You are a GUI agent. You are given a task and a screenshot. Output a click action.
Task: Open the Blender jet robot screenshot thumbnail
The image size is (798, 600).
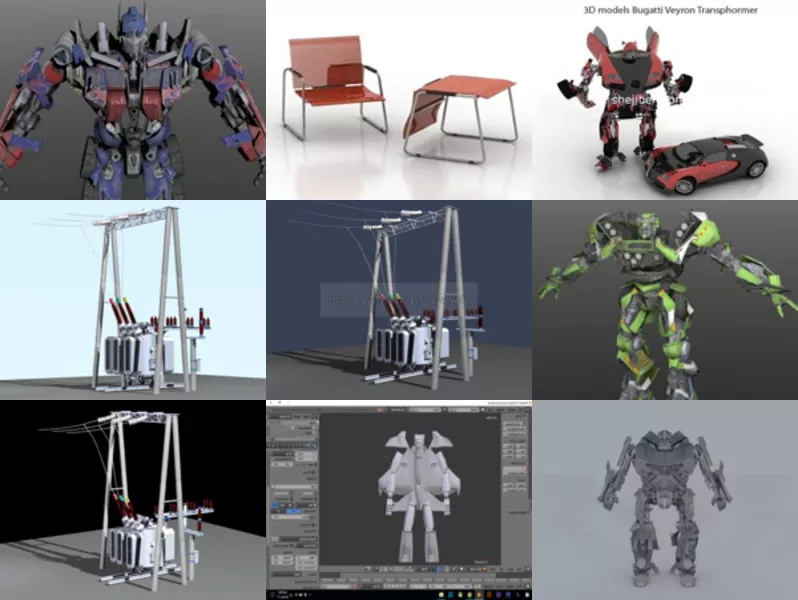point(399,500)
